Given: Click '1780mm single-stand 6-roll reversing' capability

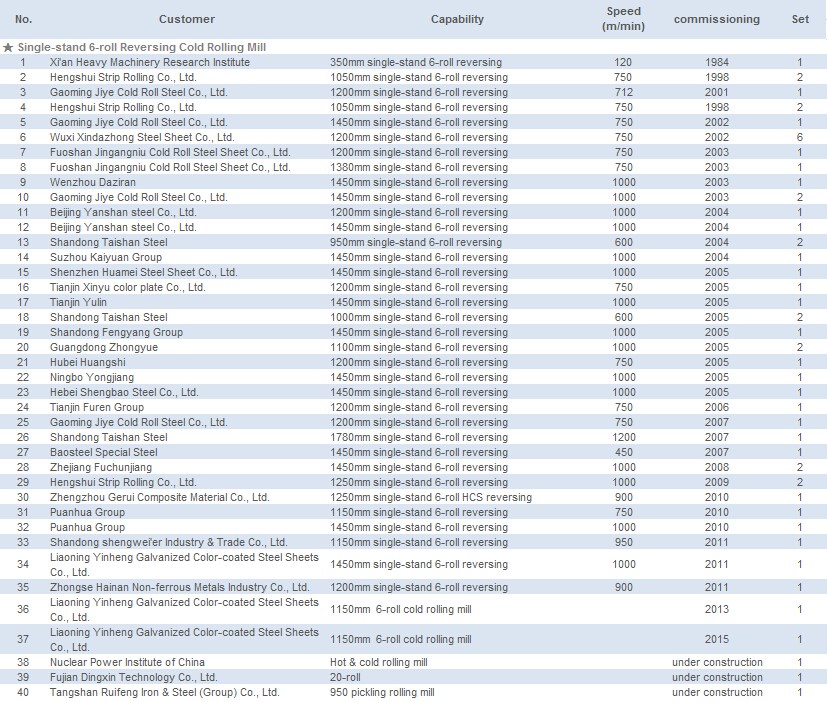Looking at the screenshot, I should 419,437.
